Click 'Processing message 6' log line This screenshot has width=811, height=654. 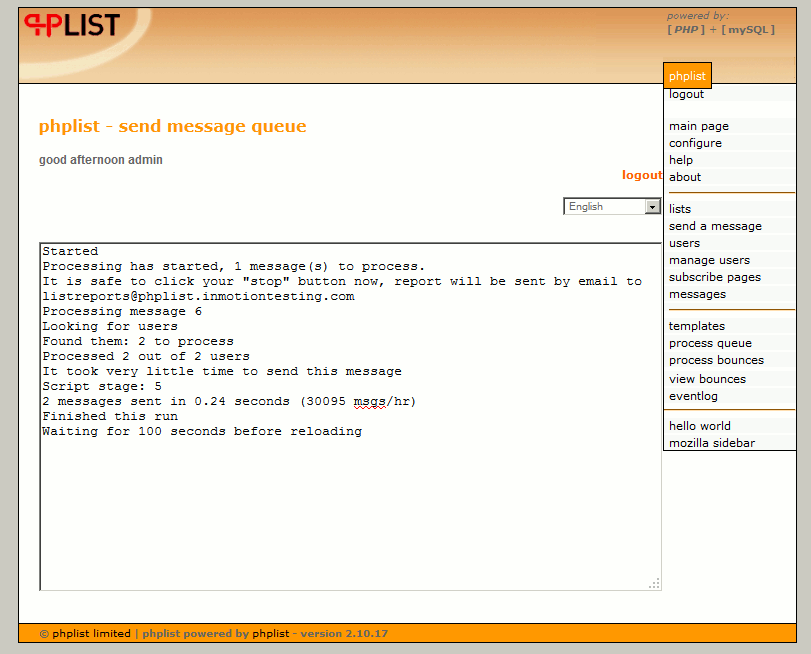[x=122, y=311]
